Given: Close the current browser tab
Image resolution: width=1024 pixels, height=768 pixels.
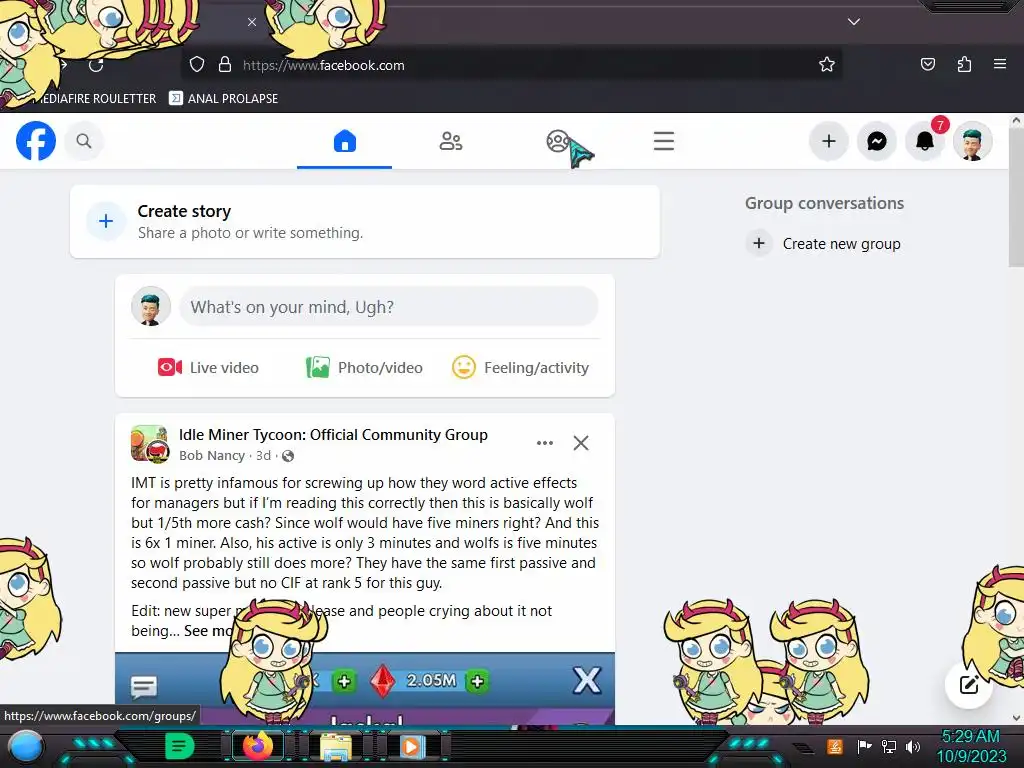Looking at the screenshot, I should [252, 22].
